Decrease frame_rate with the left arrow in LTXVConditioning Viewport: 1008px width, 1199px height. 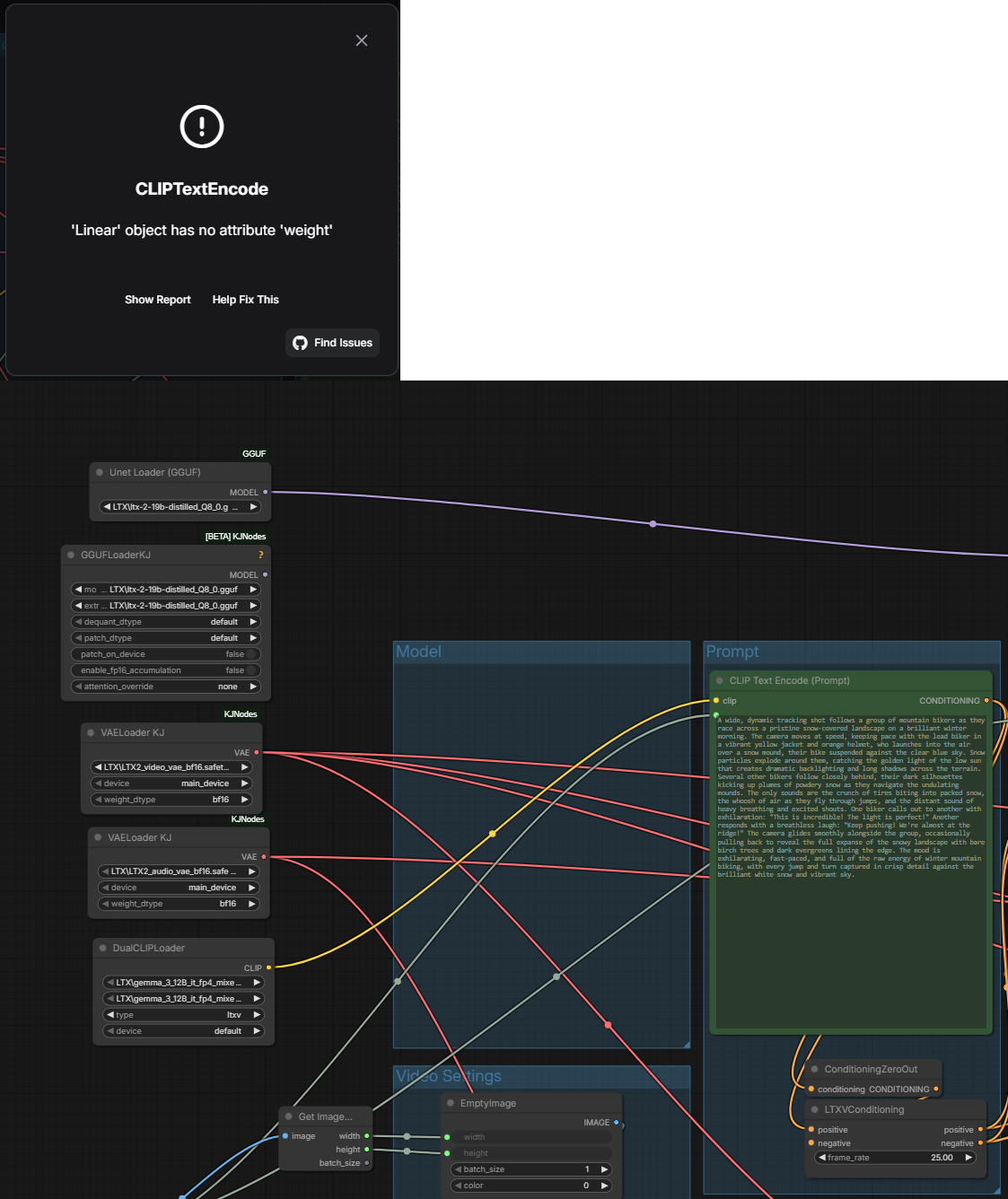821,1158
